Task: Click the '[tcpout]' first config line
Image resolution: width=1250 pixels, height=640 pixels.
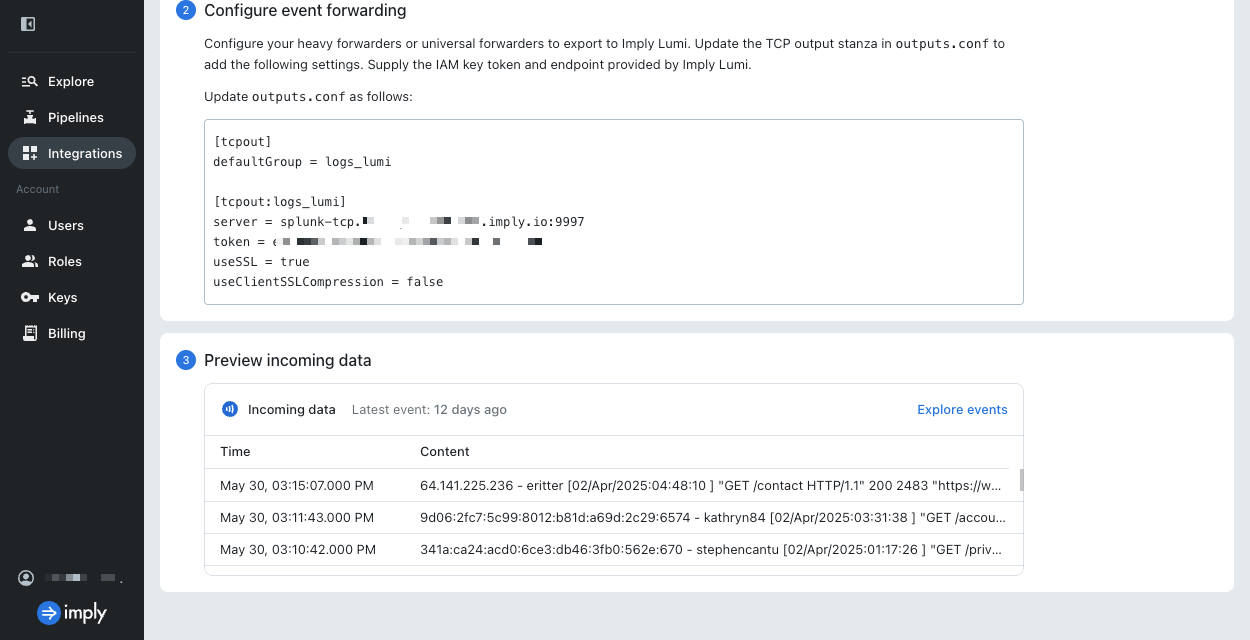Action: tap(242, 141)
